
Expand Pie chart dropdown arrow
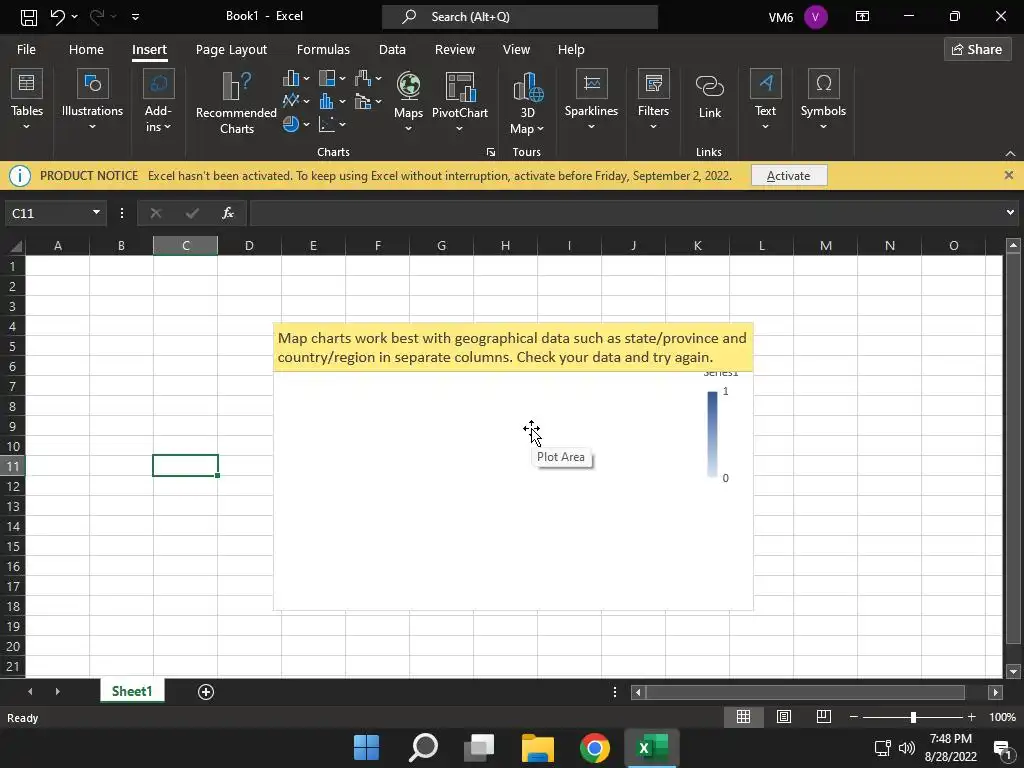306,124
